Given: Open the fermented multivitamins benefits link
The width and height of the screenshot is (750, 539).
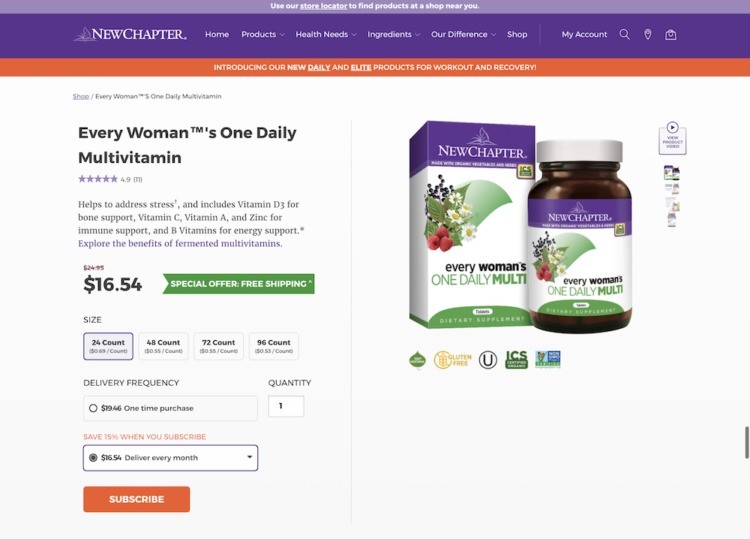Looking at the screenshot, I should [180, 243].
